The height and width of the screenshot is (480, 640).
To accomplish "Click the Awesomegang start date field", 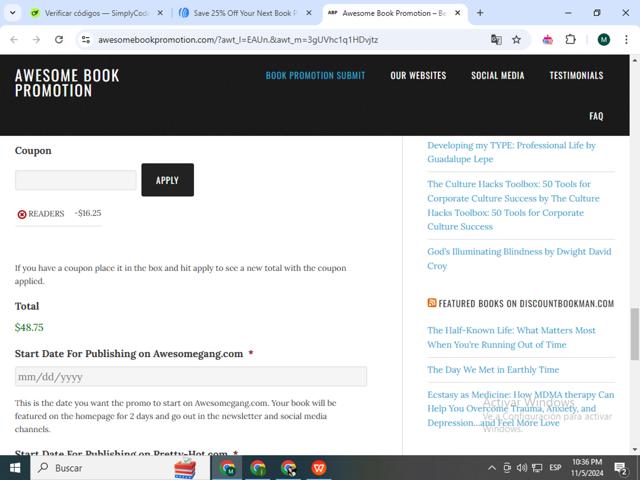I will 191,376.
